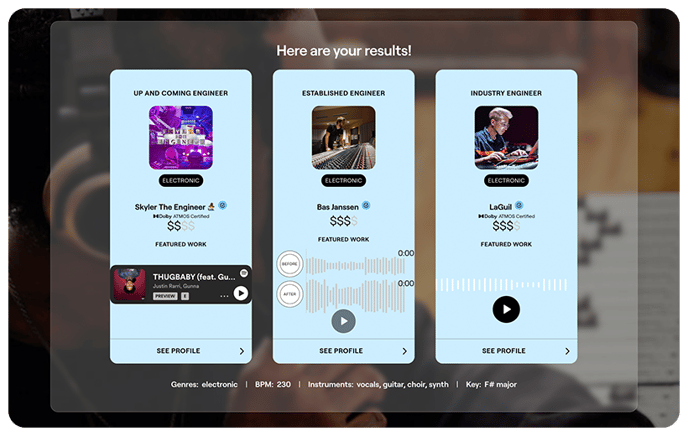Click the Spotify logo on the track embed
Viewport: 688px width, 436px height.
(244, 273)
